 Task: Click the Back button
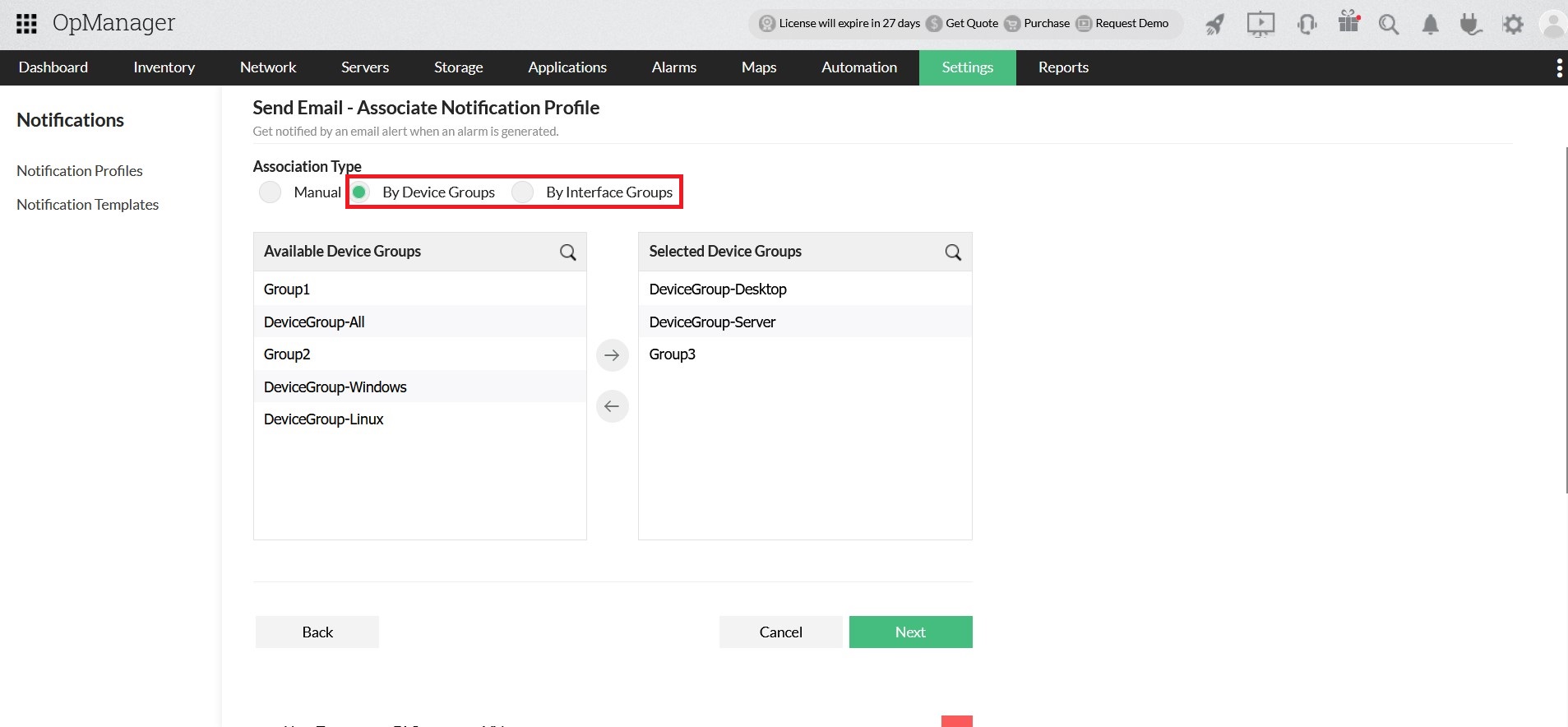[x=317, y=632]
